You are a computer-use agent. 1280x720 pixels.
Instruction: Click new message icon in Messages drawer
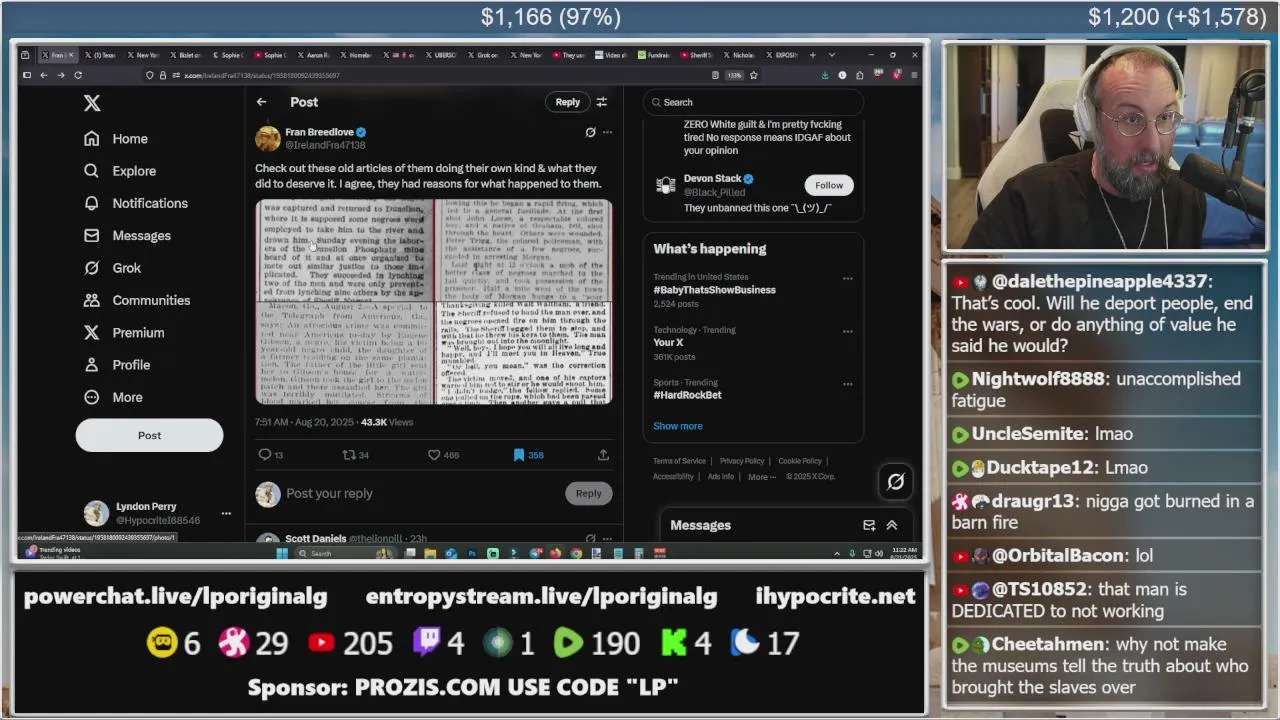869,525
